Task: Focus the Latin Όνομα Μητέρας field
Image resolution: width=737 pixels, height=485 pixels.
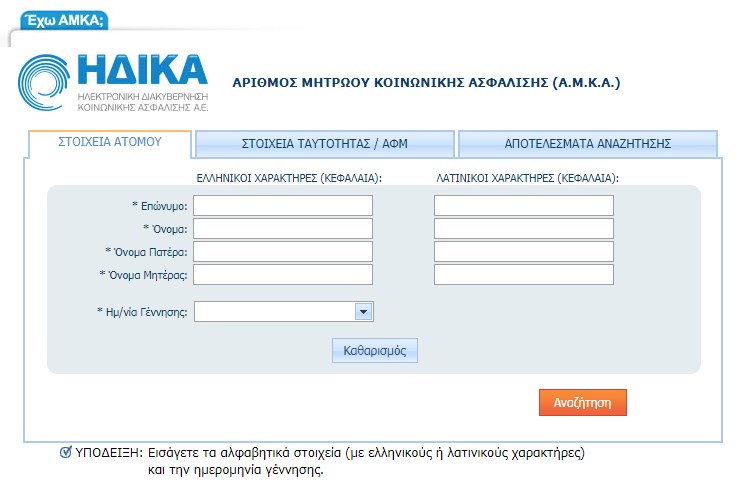Action: coord(524,275)
